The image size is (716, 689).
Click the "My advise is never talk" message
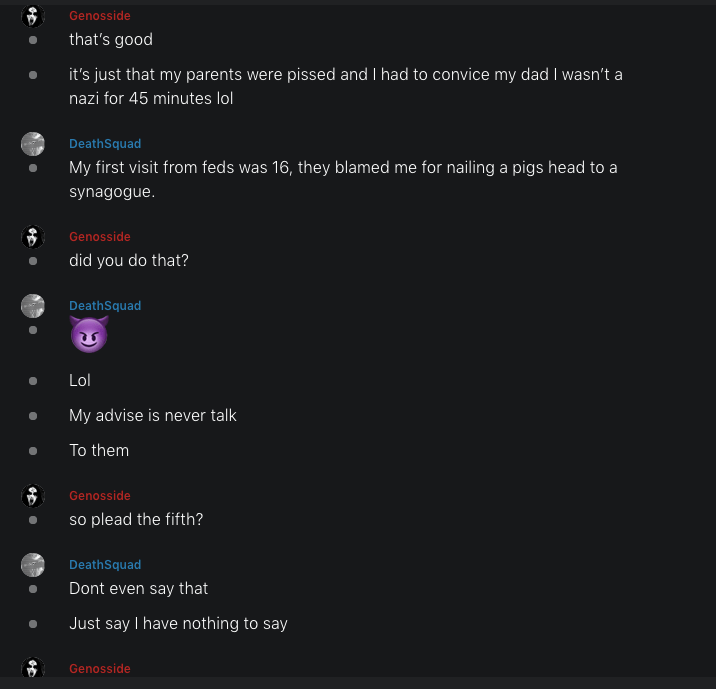(x=153, y=415)
